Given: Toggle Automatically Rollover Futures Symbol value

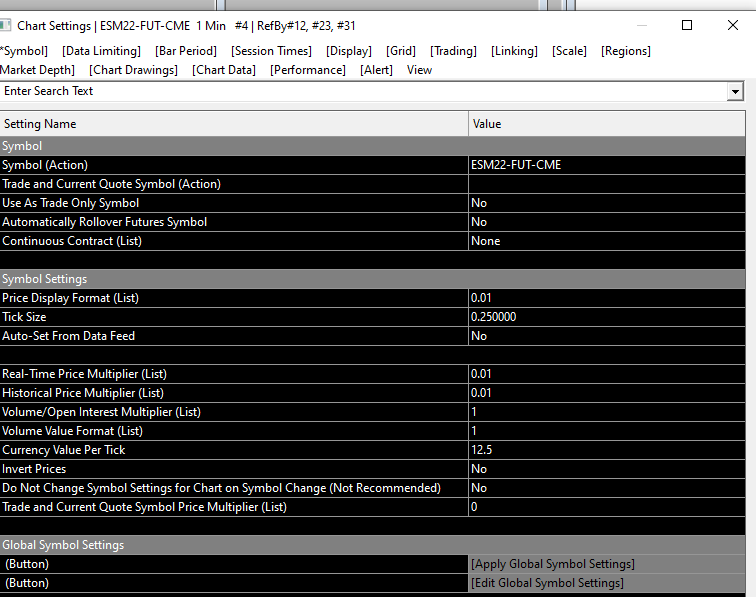Looking at the screenshot, I should click(x=607, y=222).
